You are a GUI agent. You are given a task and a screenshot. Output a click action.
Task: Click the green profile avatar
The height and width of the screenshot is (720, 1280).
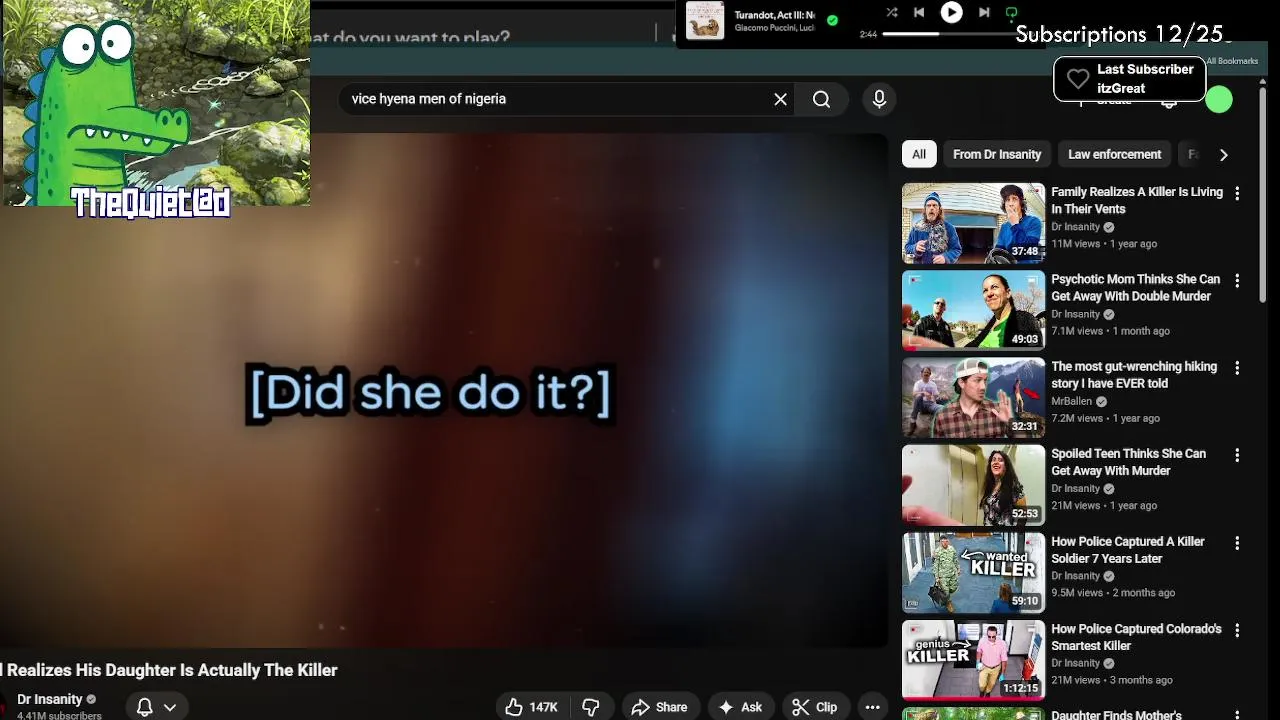1219,99
